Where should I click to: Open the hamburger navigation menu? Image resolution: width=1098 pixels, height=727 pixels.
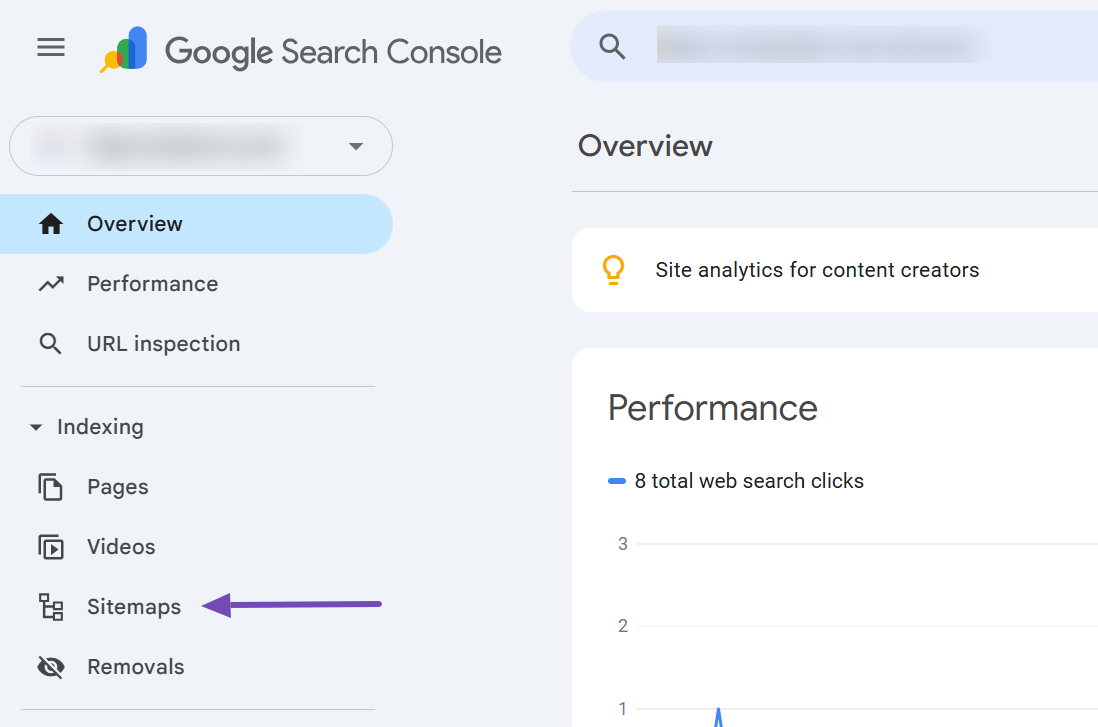click(50, 47)
